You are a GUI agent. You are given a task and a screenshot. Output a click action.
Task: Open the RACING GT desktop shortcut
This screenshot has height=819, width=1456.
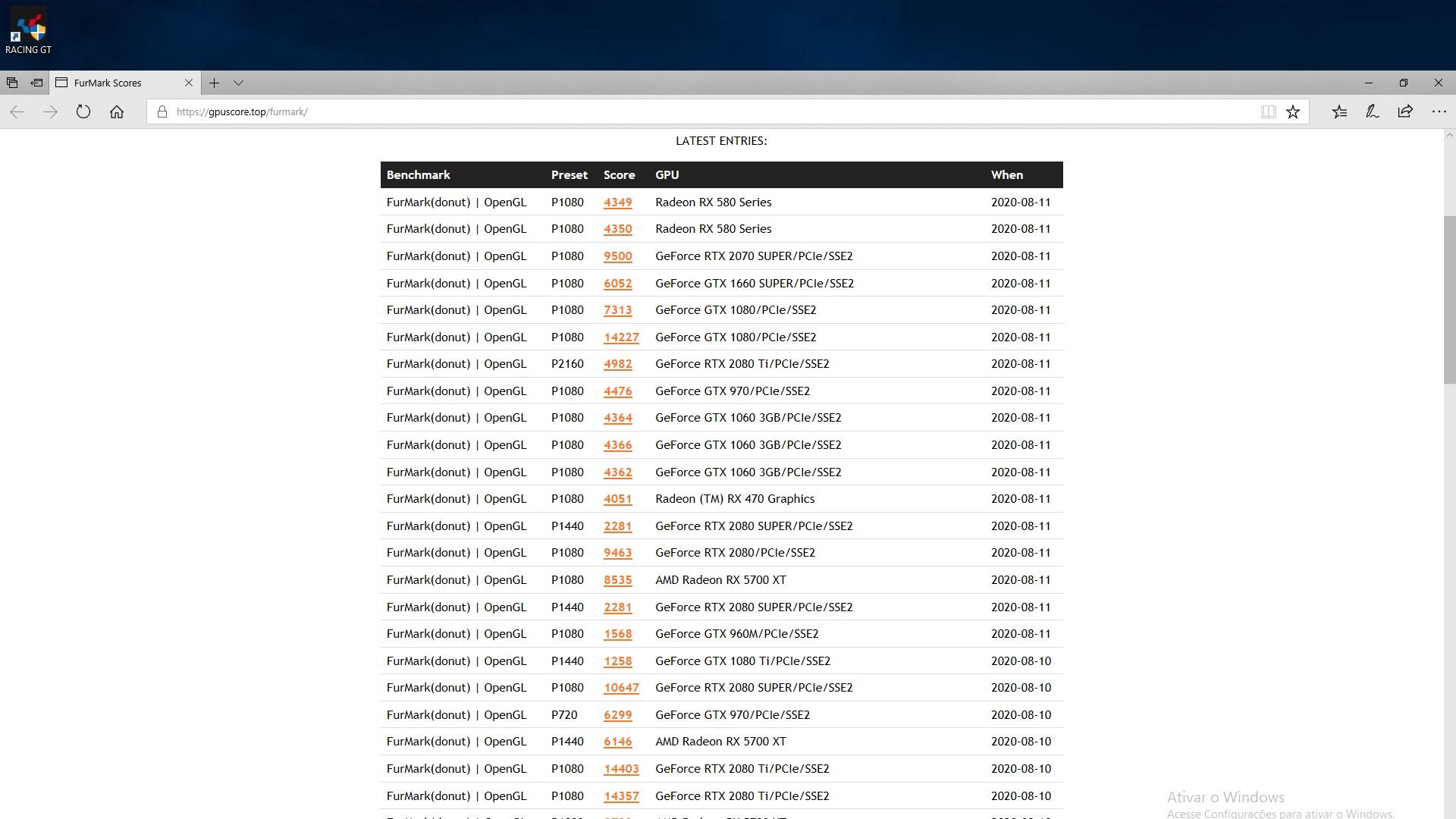pos(28,32)
